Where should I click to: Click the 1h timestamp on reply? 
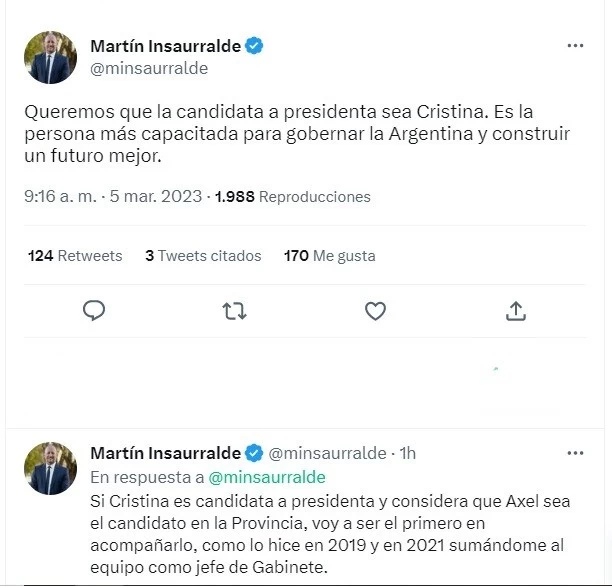[407, 453]
